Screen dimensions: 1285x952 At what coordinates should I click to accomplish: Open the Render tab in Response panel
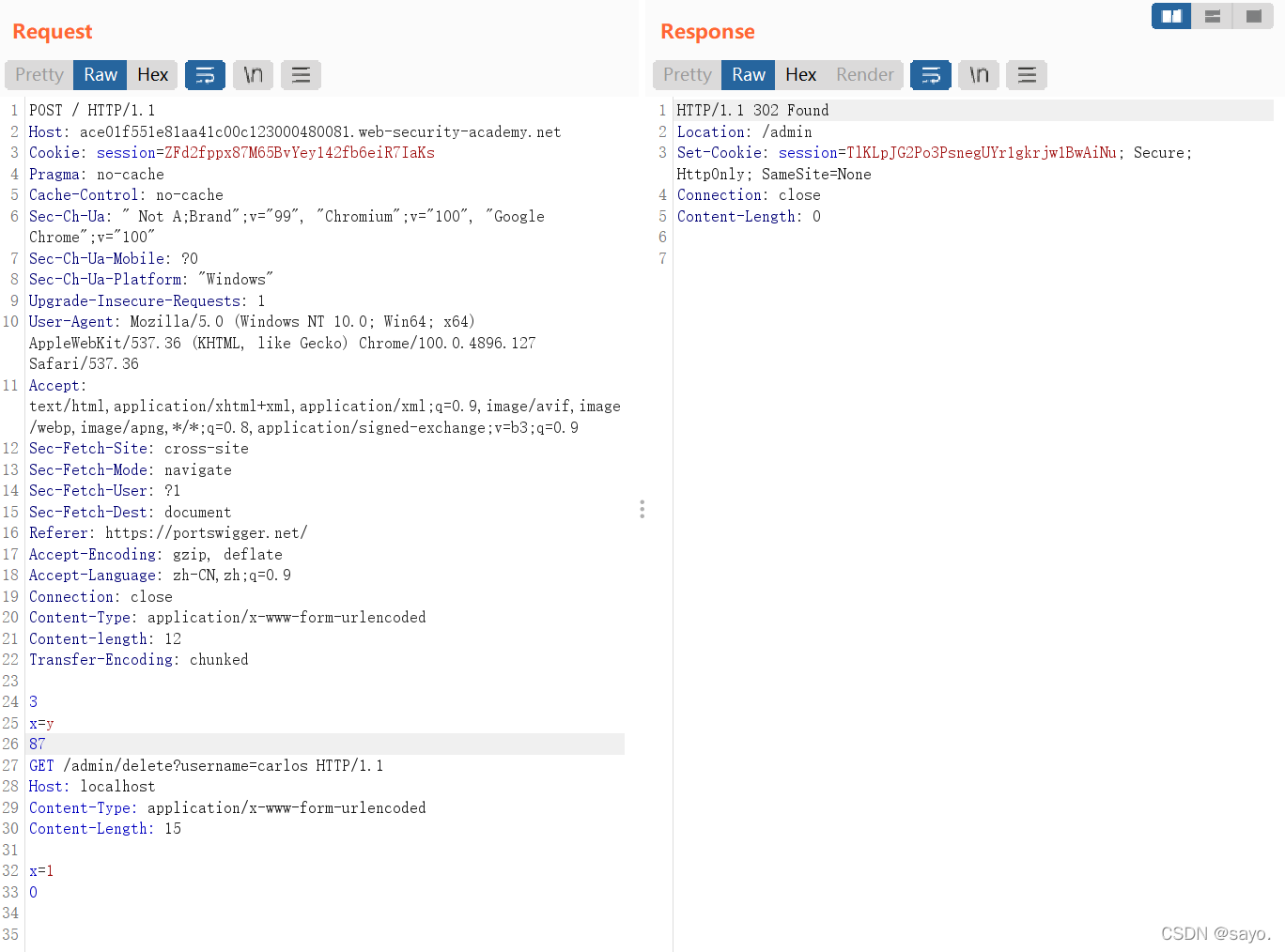tap(864, 75)
